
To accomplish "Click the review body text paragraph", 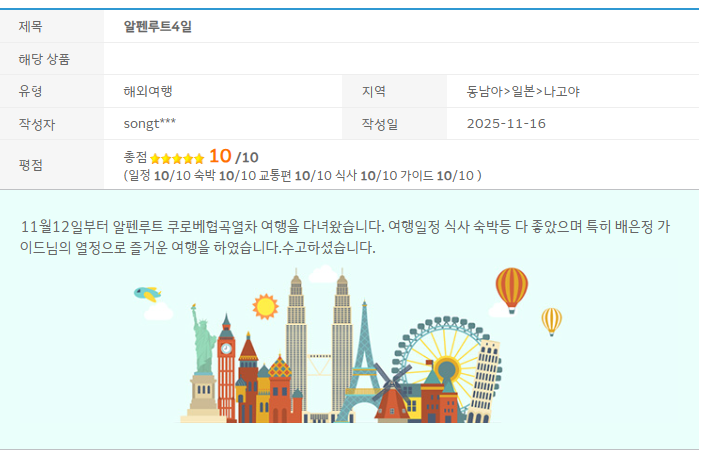I will (x=348, y=236).
